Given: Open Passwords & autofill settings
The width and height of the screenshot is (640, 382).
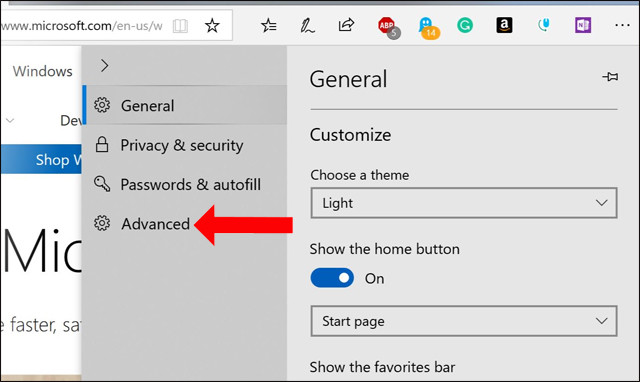Looking at the screenshot, I should [x=185, y=184].
